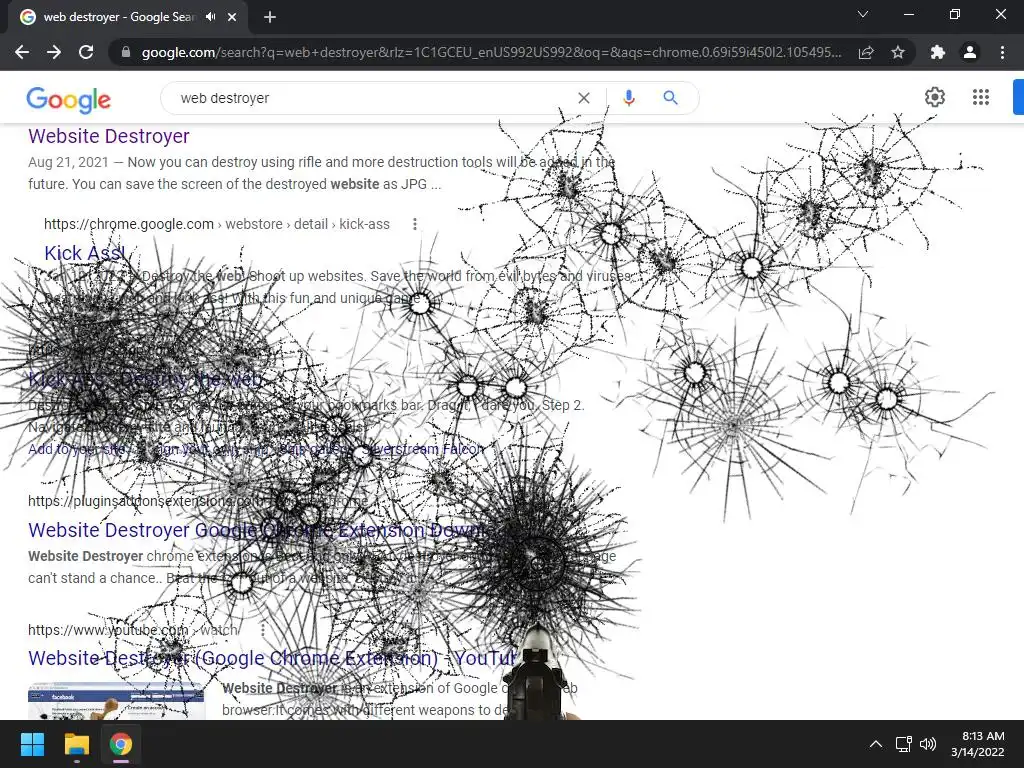Open the Google apps grid
This screenshot has width=1024, height=768.
pyautogui.click(x=981, y=97)
